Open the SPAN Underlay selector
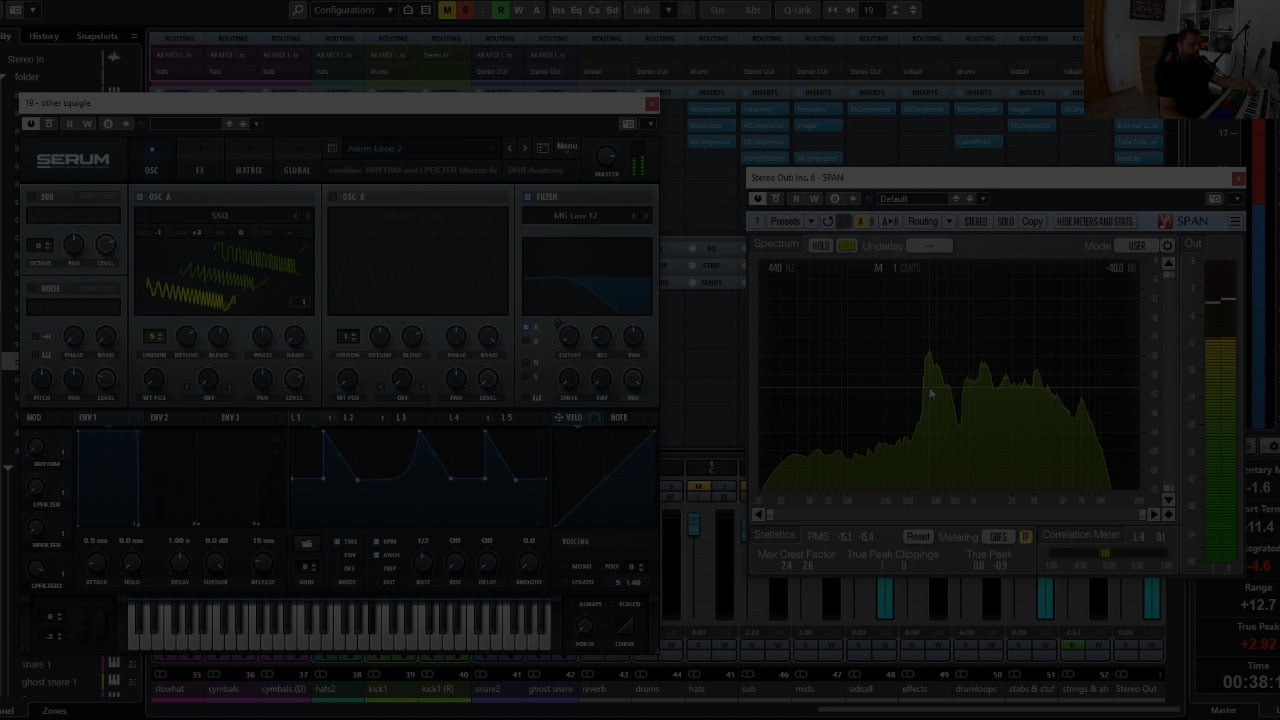This screenshot has height=720, width=1280. pos(929,246)
